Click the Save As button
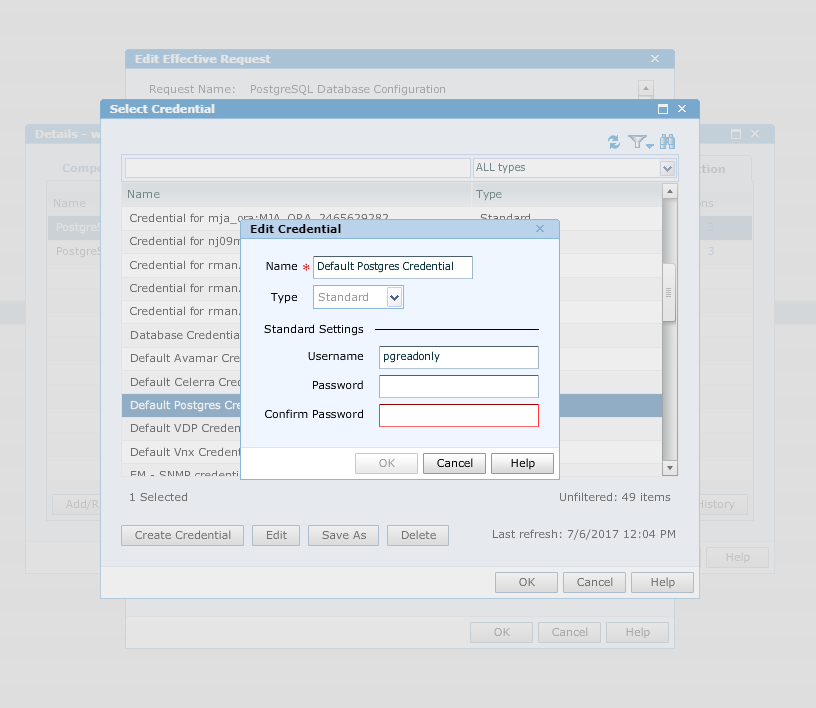Image resolution: width=816 pixels, height=708 pixels. tap(343, 535)
